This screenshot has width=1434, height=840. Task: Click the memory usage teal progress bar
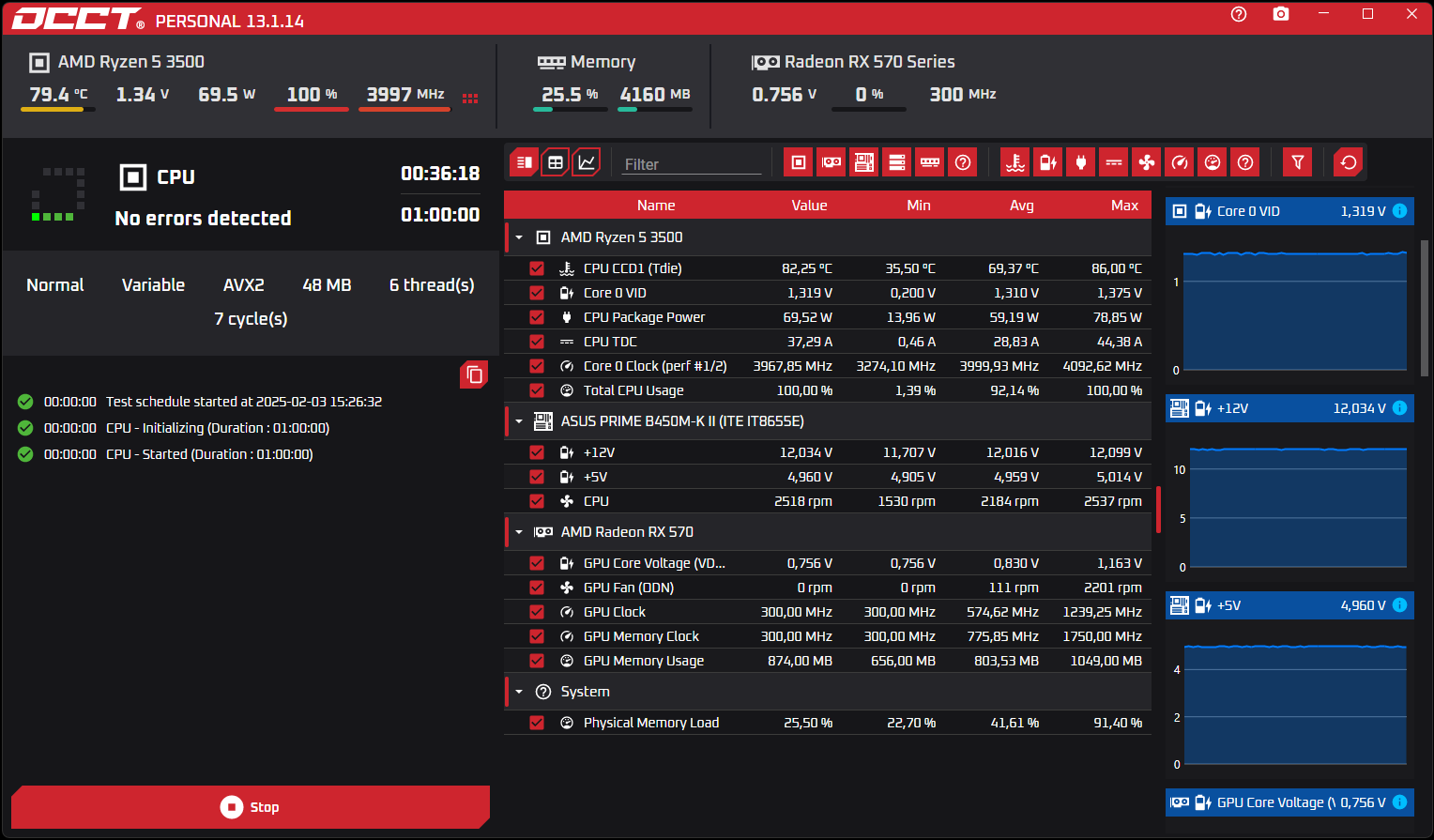[x=571, y=110]
